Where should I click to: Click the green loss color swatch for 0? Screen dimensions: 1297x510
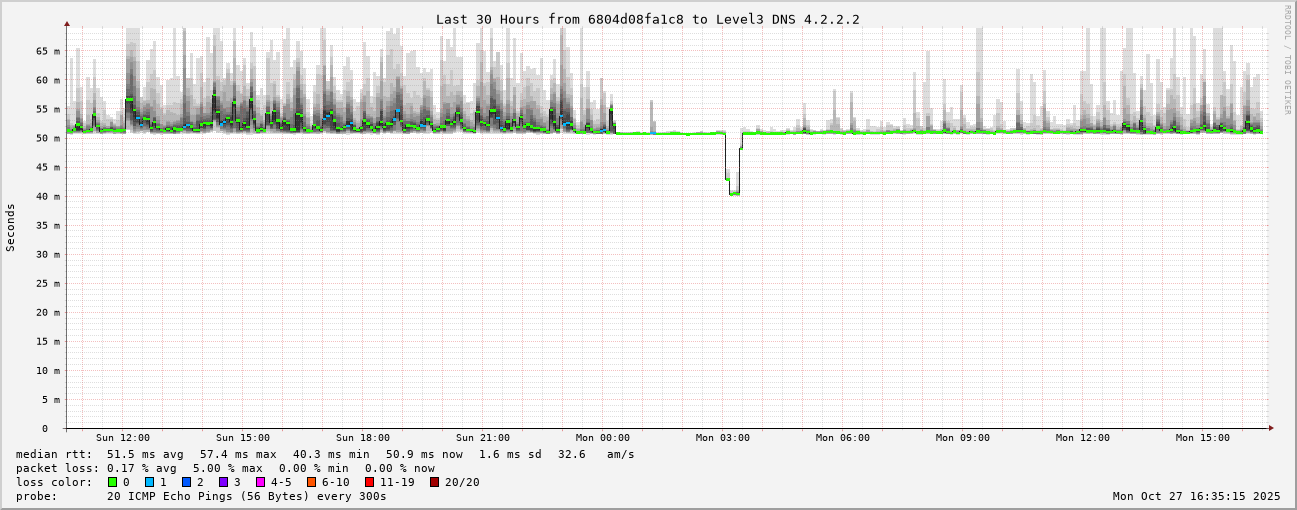coord(113,482)
